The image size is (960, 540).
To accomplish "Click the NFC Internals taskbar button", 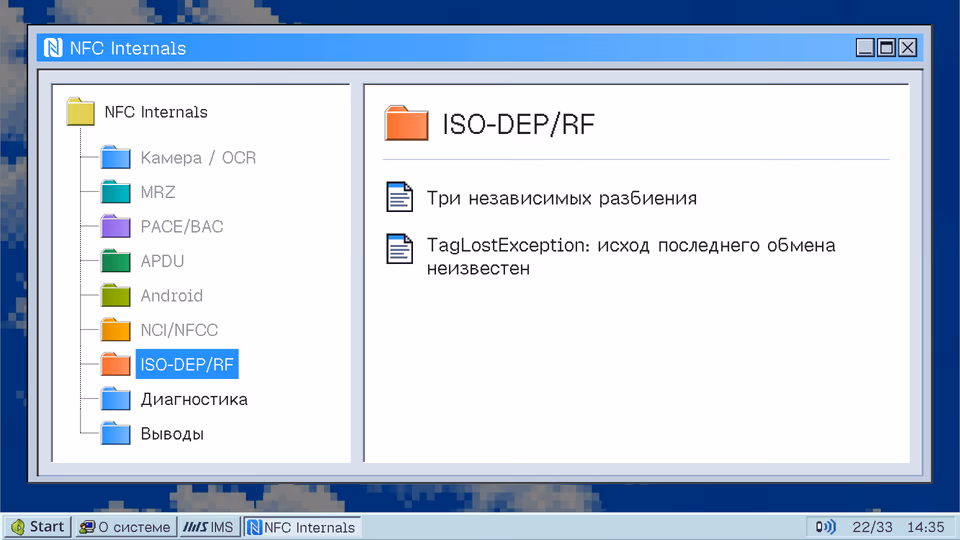I will [x=302, y=527].
